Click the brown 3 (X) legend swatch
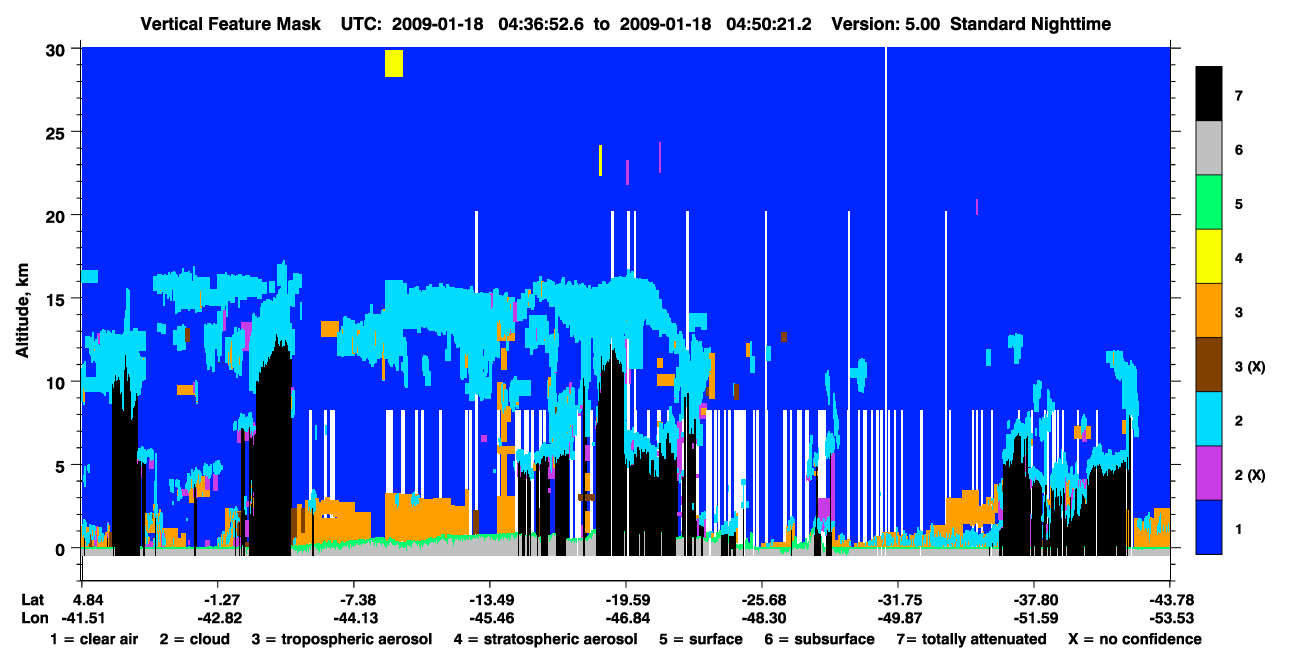Image resolution: width=1300 pixels, height=667 pixels. click(1209, 365)
